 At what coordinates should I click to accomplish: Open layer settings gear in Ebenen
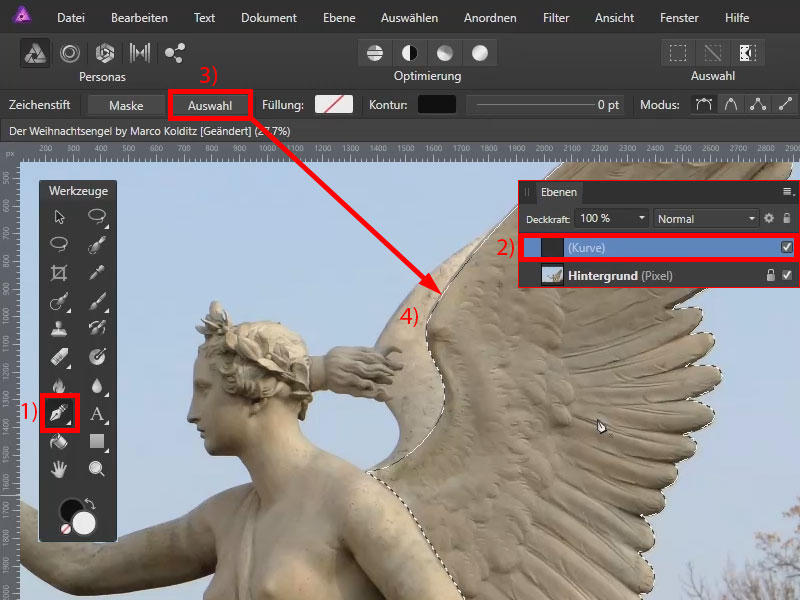coord(769,218)
